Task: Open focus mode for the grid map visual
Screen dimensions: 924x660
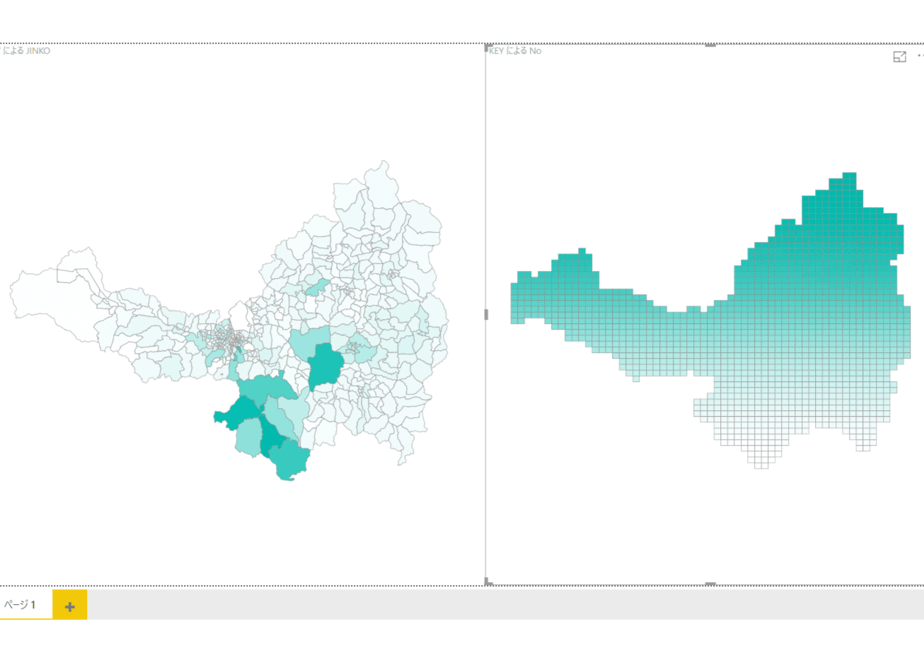Action: pos(899,57)
